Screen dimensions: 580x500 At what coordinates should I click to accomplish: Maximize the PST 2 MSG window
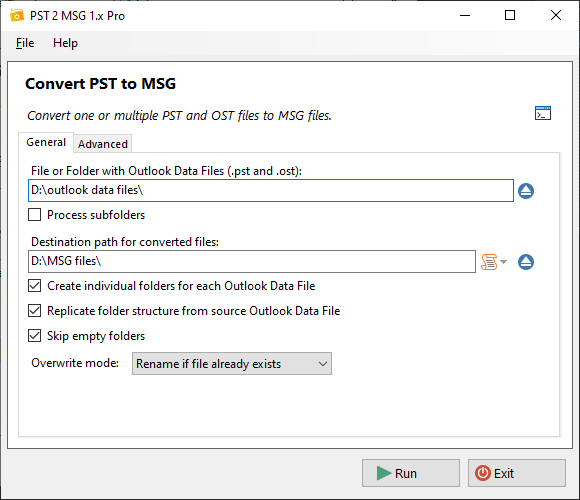coord(510,15)
